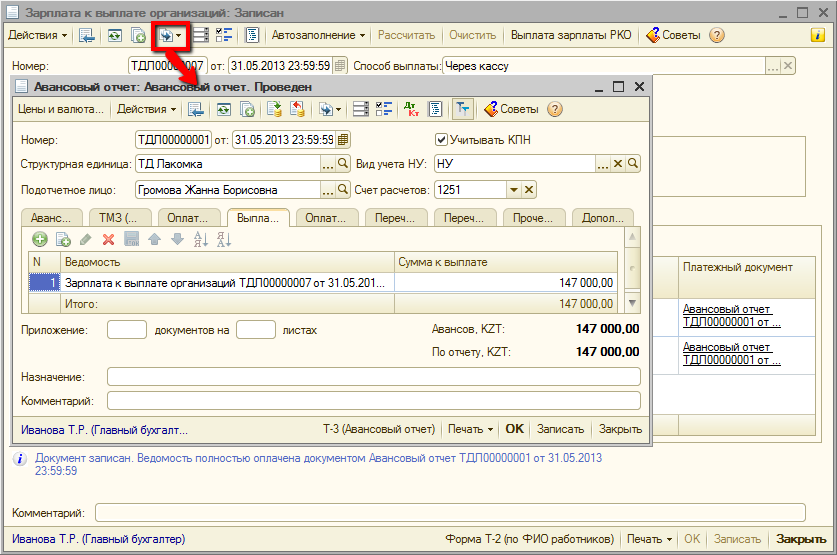Switch to the 'Допол...' tab
This screenshot has width=837, height=555.
(602, 217)
